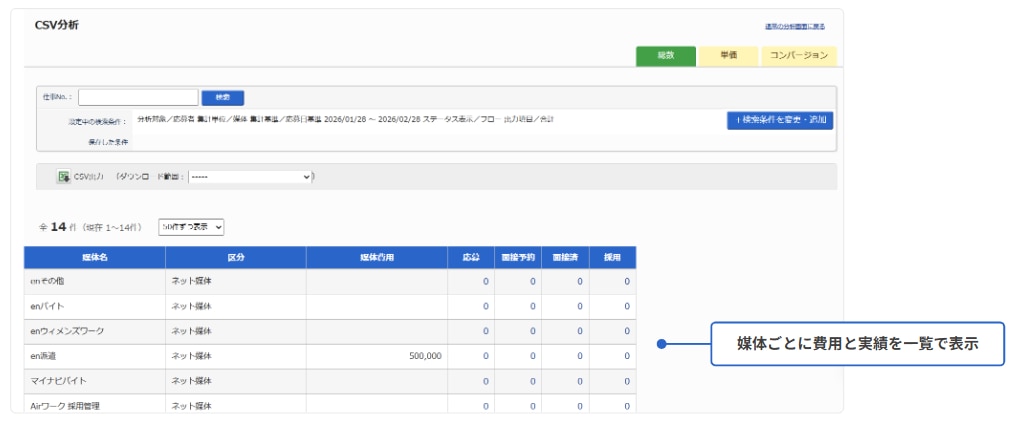Click the CSV分析 page title
1012x427 pixels.
pyautogui.click(x=57, y=25)
